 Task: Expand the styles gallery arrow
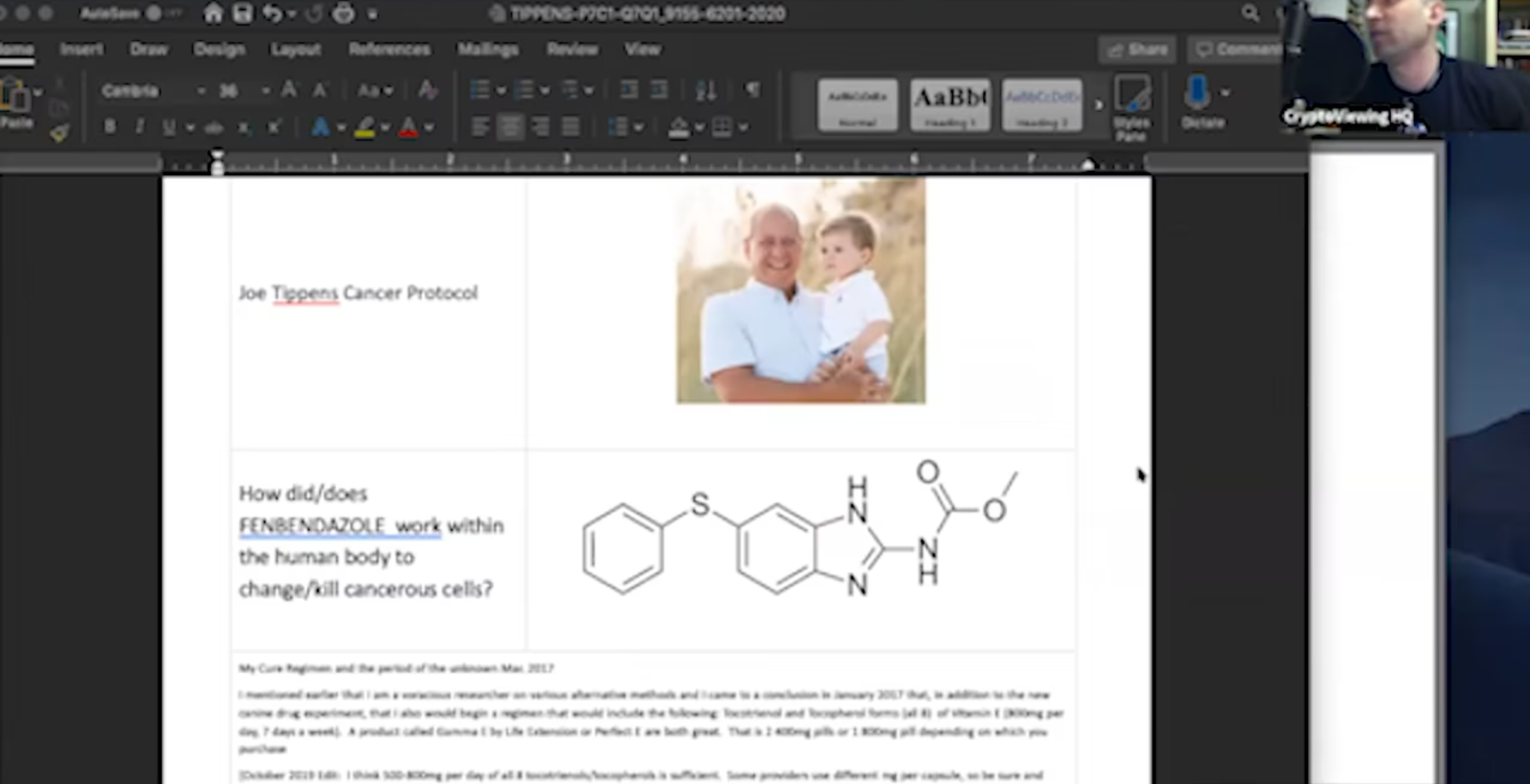(1099, 105)
